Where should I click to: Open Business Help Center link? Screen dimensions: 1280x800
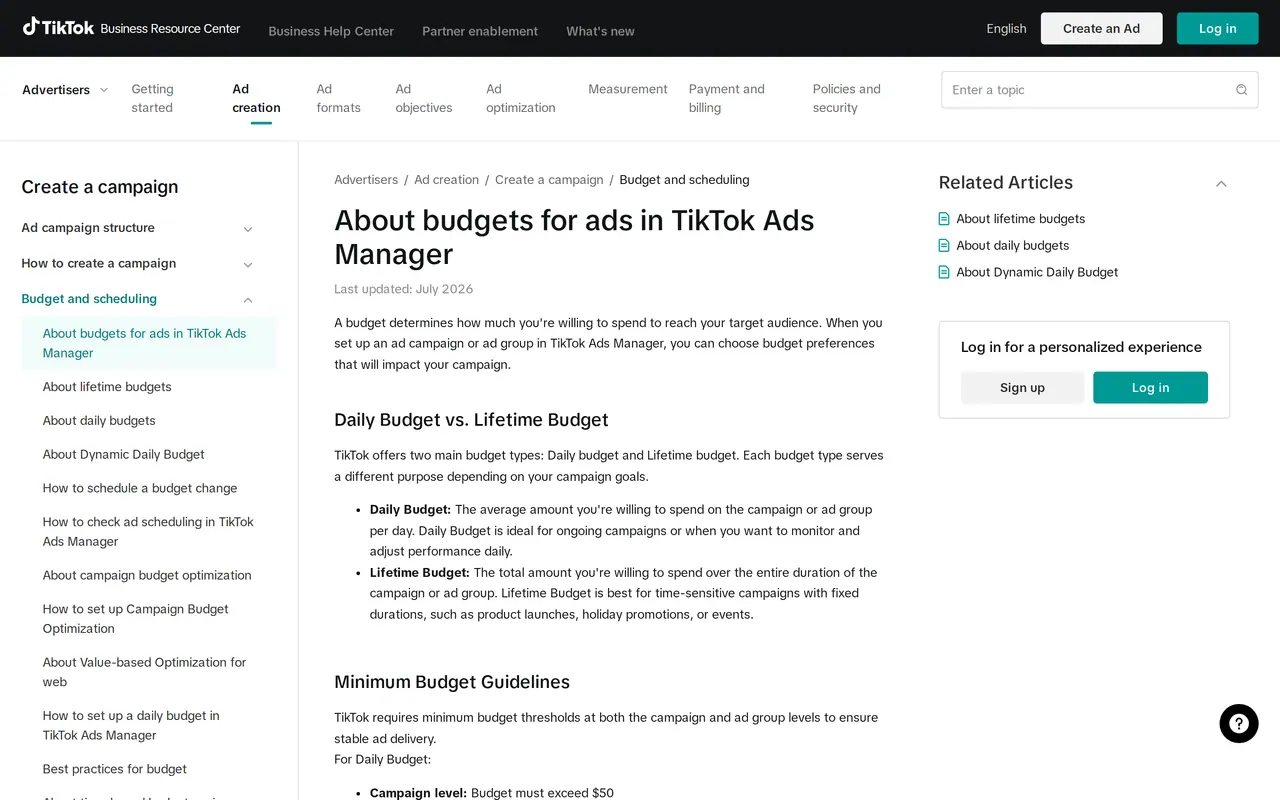point(331,31)
